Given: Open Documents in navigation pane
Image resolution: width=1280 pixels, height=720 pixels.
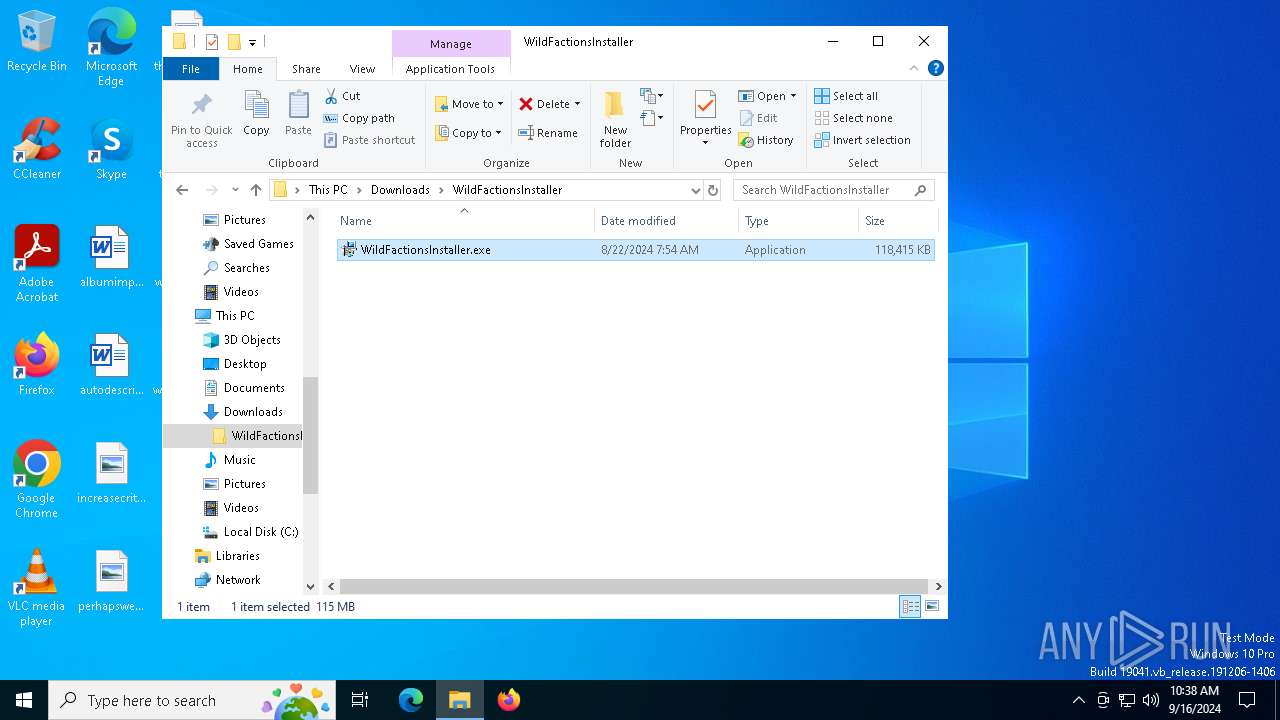Looking at the screenshot, I should click(x=253, y=388).
